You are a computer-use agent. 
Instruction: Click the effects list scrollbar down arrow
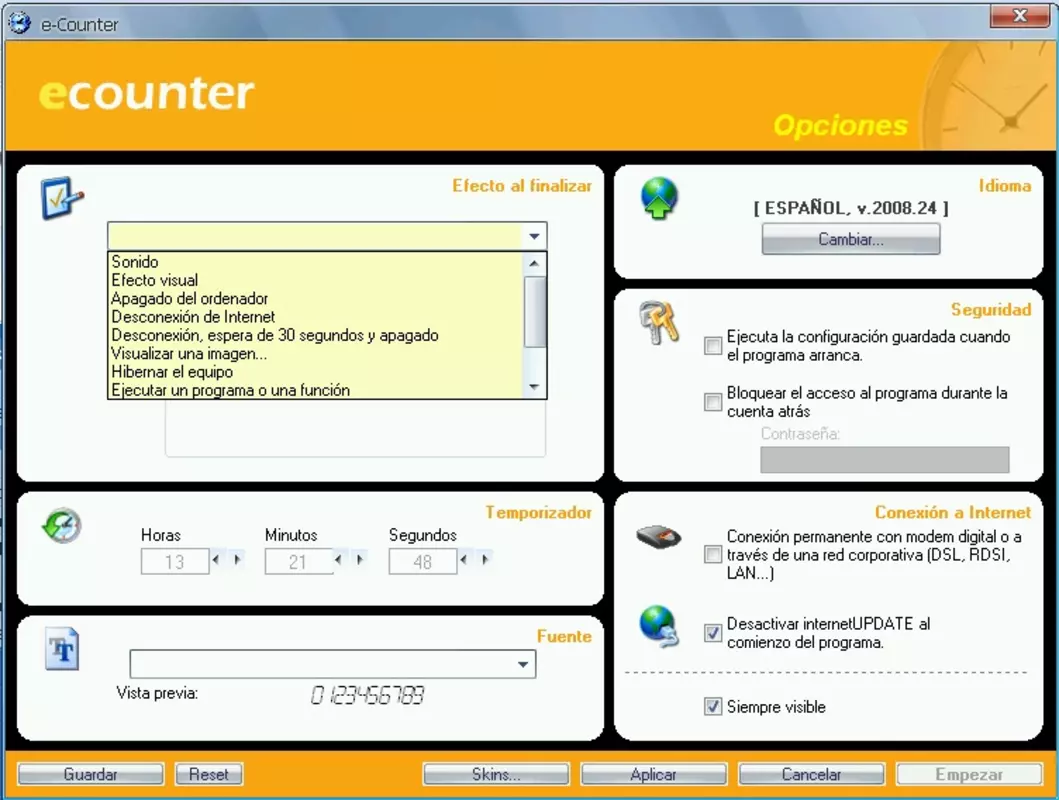534,388
